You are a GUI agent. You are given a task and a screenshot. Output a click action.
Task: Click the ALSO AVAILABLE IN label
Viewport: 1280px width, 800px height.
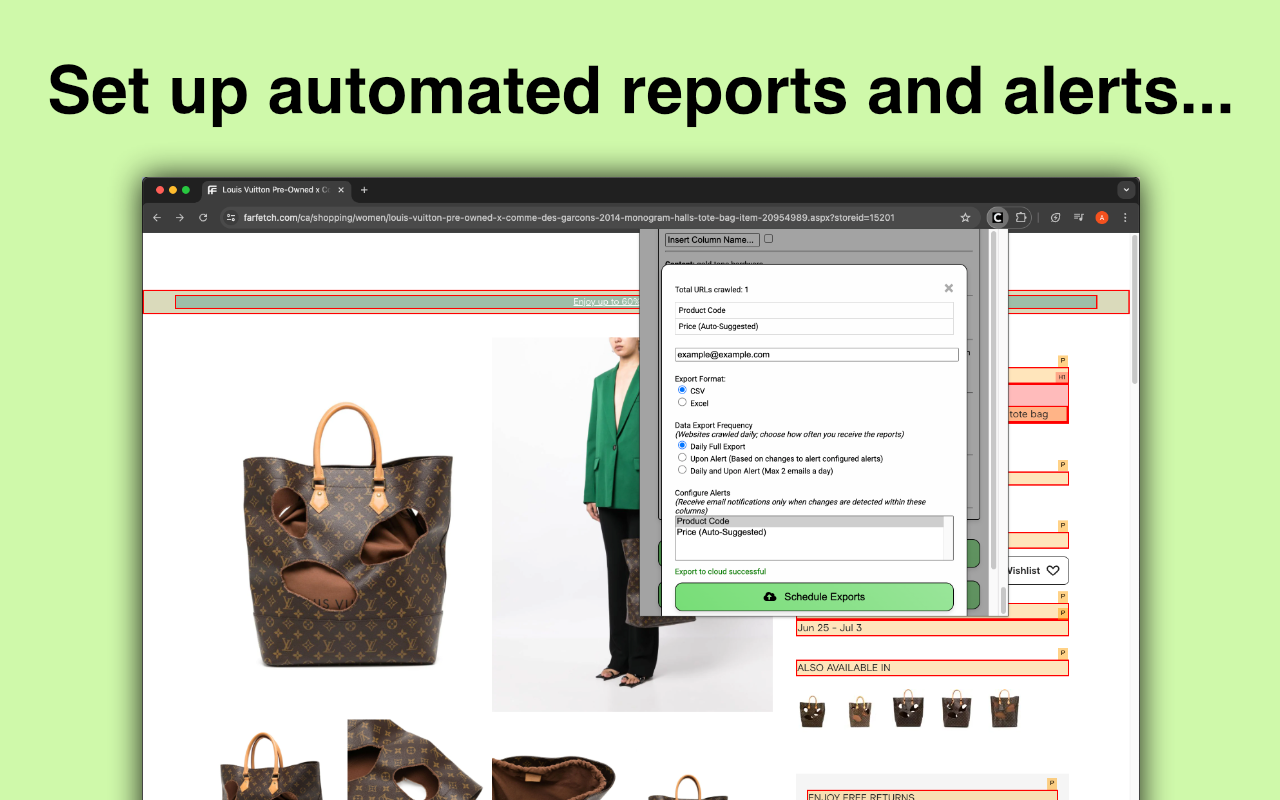[x=844, y=668]
